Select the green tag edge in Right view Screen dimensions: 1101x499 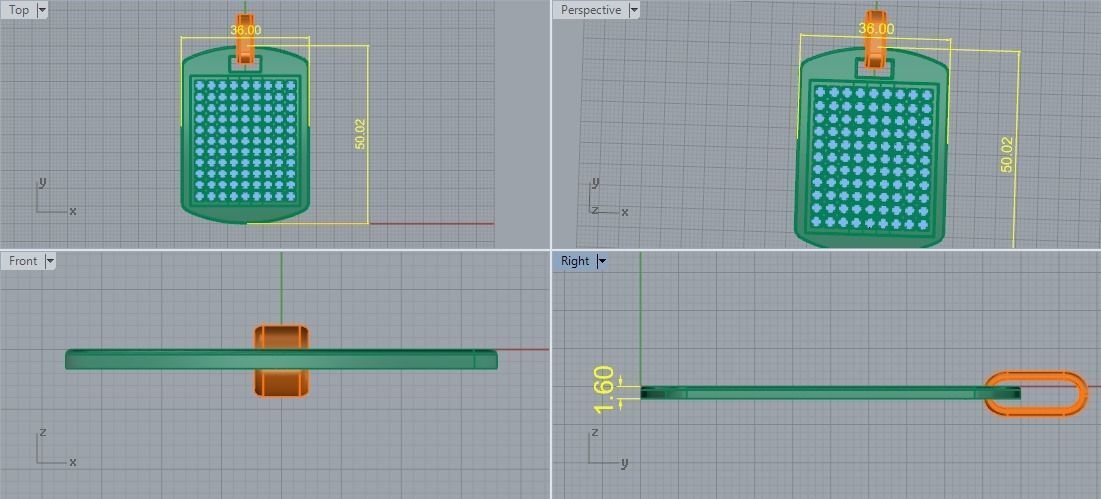(830, 393)
